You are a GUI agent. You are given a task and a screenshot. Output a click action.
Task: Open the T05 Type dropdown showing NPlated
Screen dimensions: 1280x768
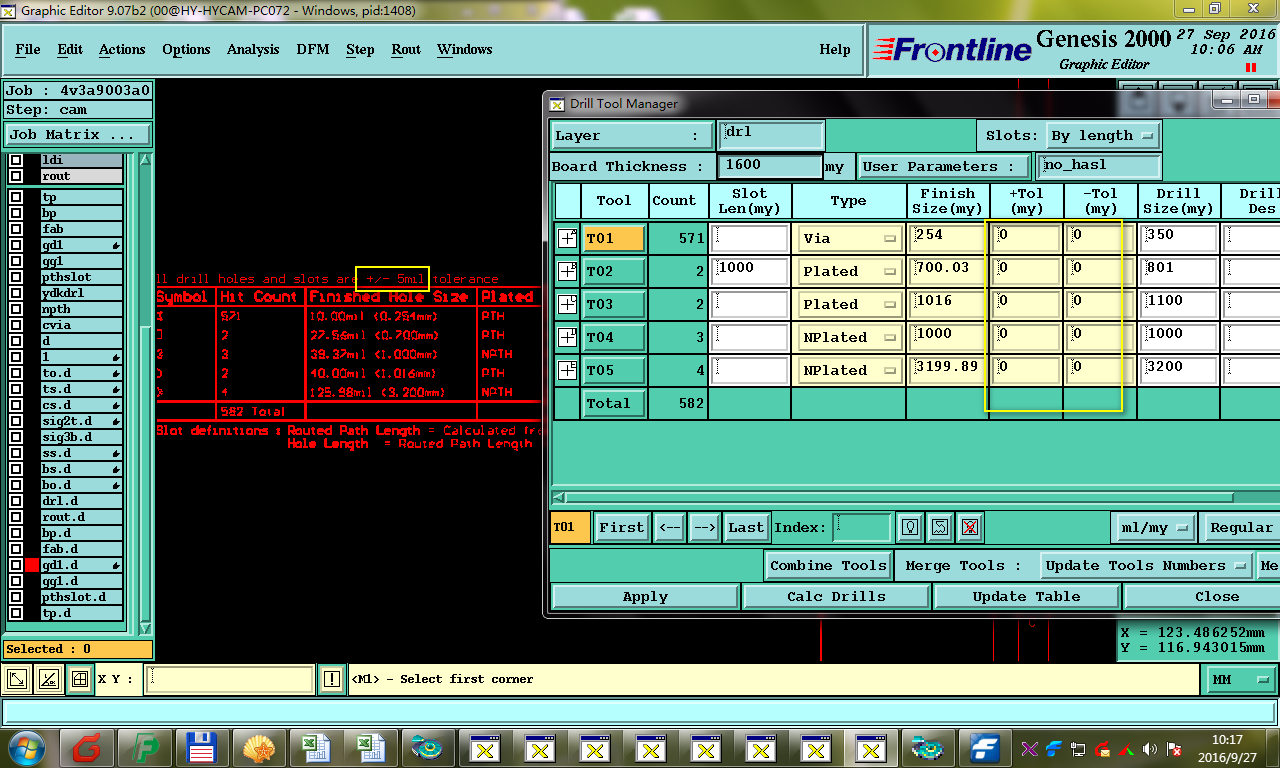point(849,370)
